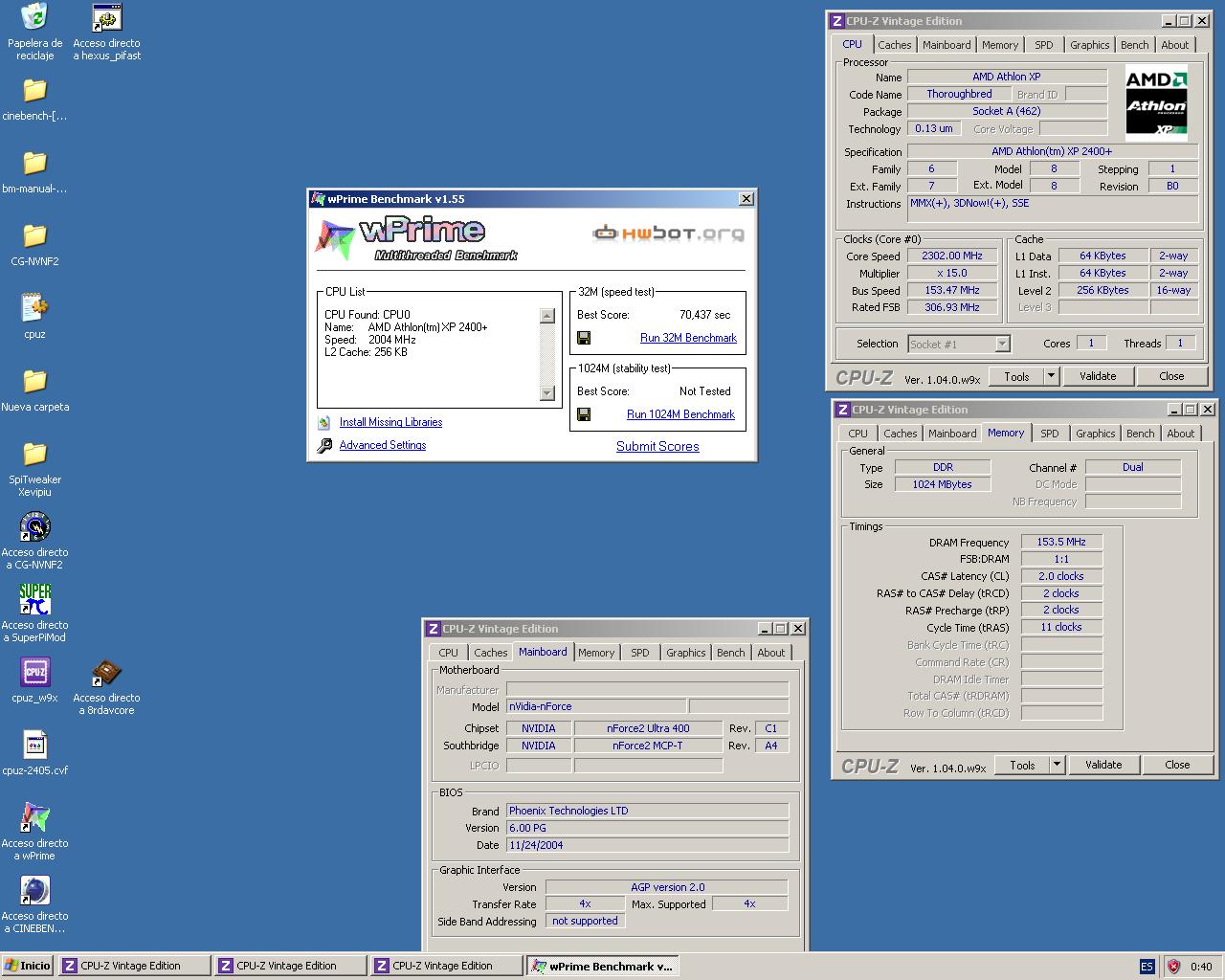Click the Phoenix Technologies LTD BIOS brand
This screenshot has width=1225, height=980.
[x=647, y=811]
